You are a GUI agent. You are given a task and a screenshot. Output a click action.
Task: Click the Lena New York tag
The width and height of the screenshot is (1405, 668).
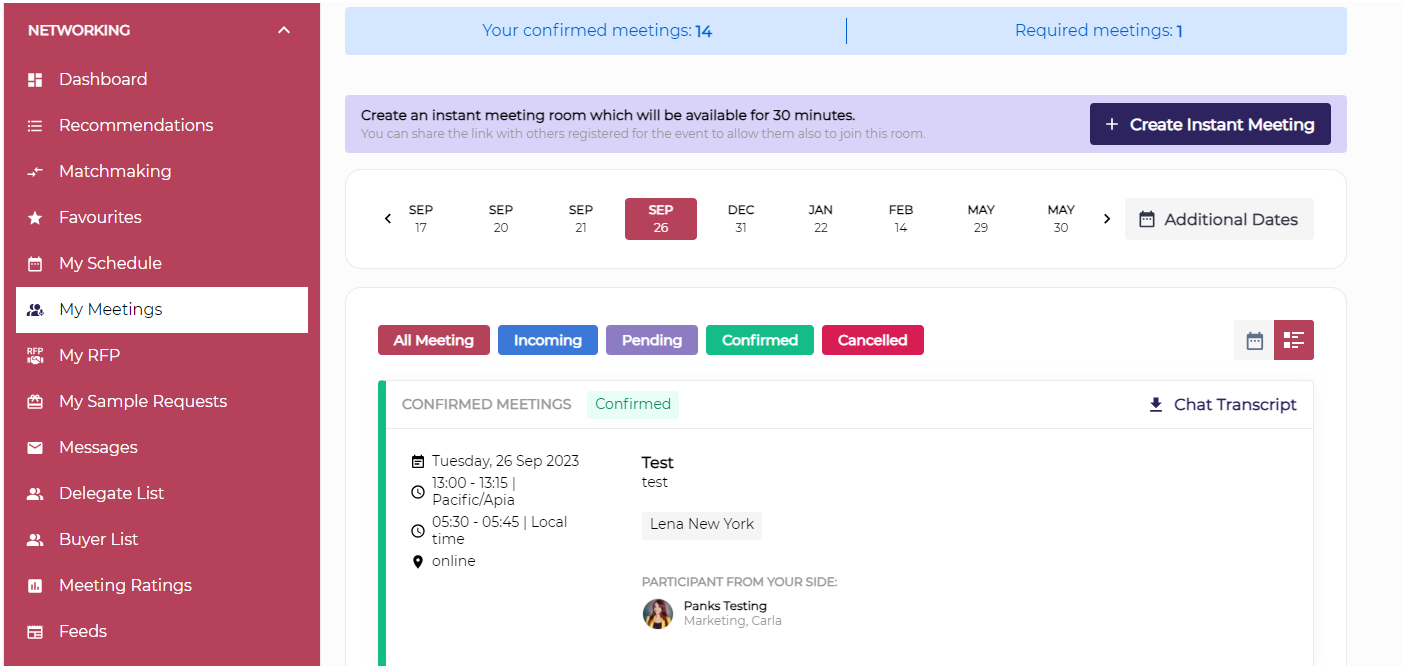(702, 525)
